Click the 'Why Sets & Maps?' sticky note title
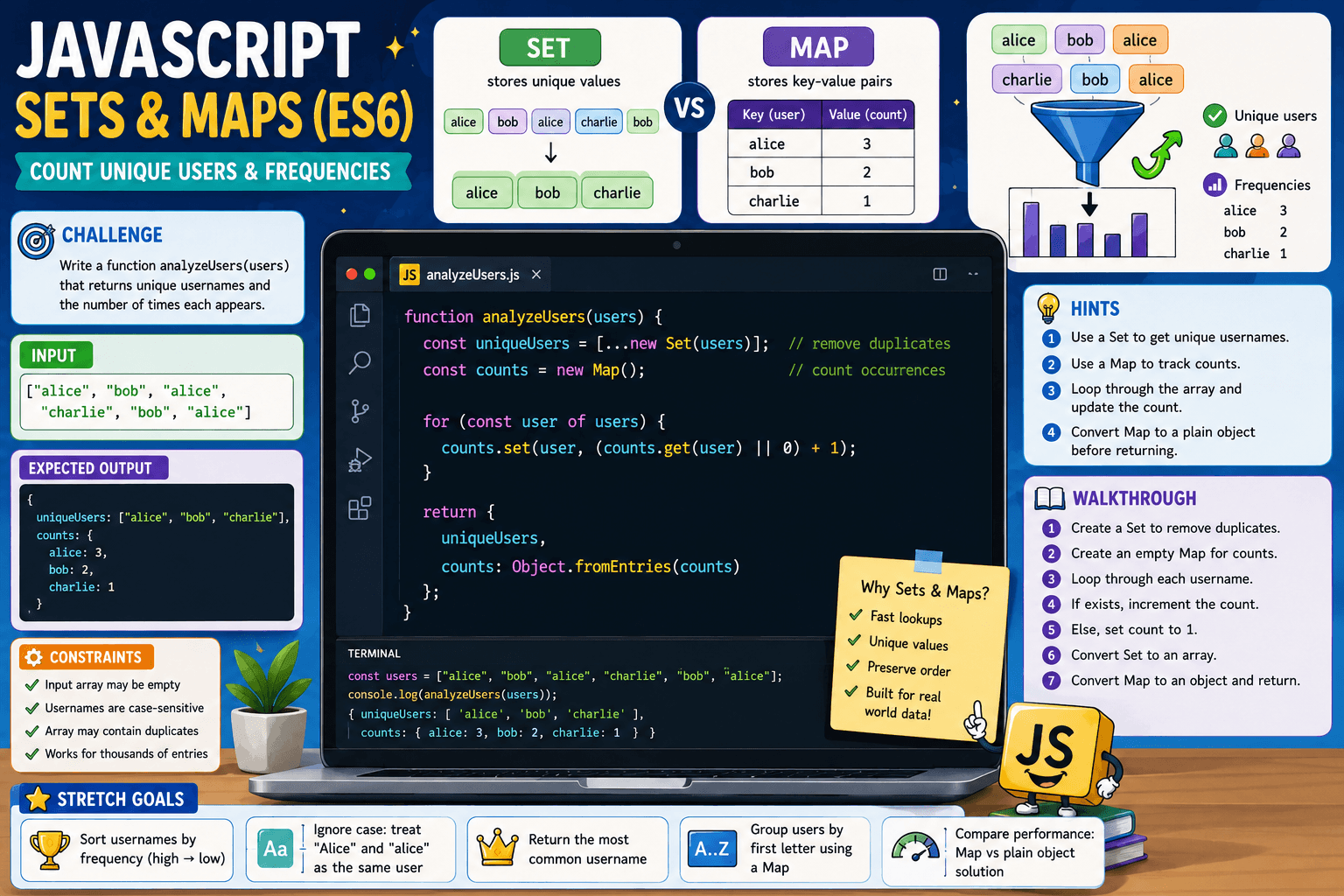 (925, 590)
